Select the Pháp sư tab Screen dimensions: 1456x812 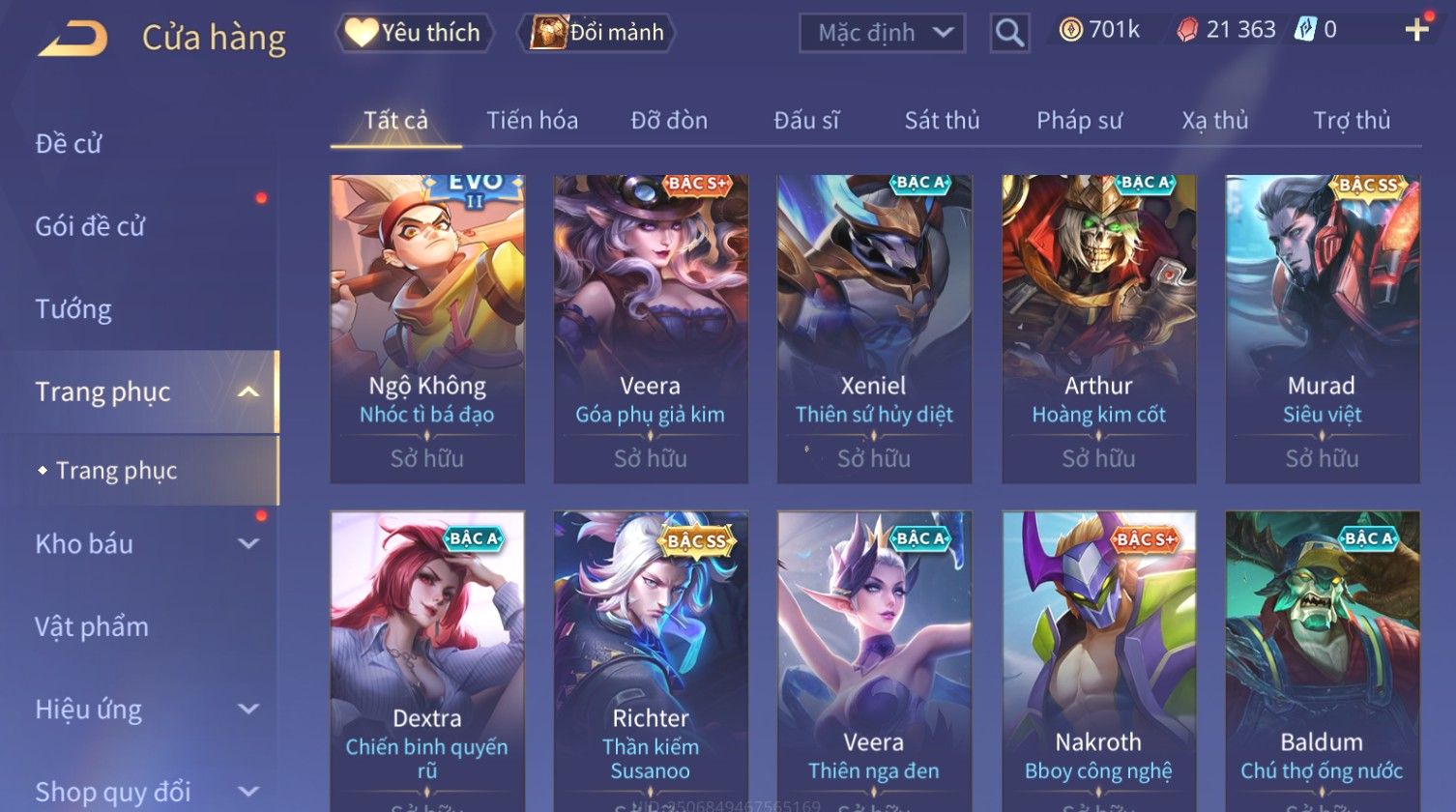(x=1079, y=121)
